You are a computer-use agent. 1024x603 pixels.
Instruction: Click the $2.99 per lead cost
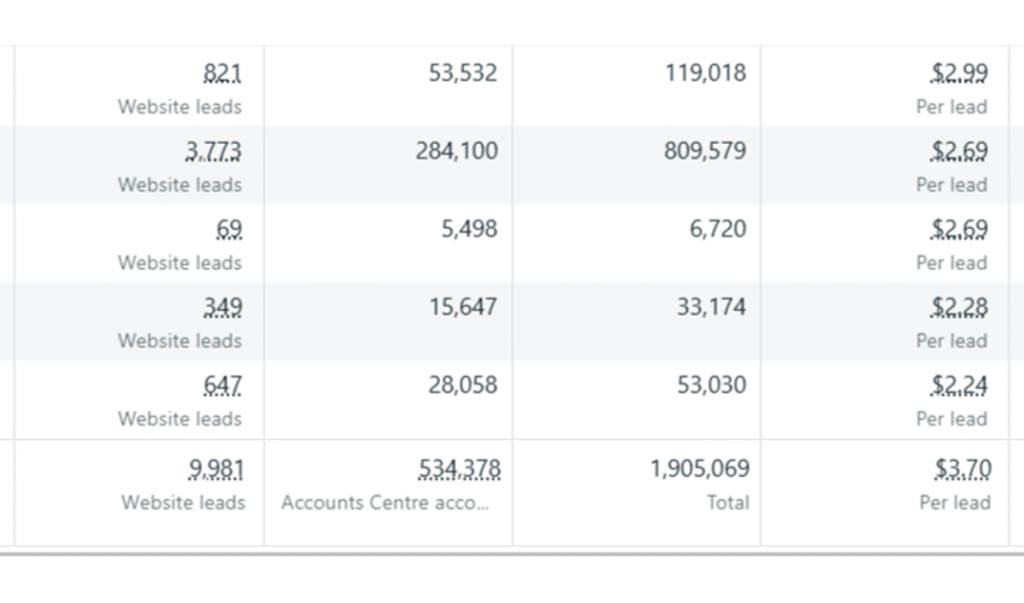(960, 73)
